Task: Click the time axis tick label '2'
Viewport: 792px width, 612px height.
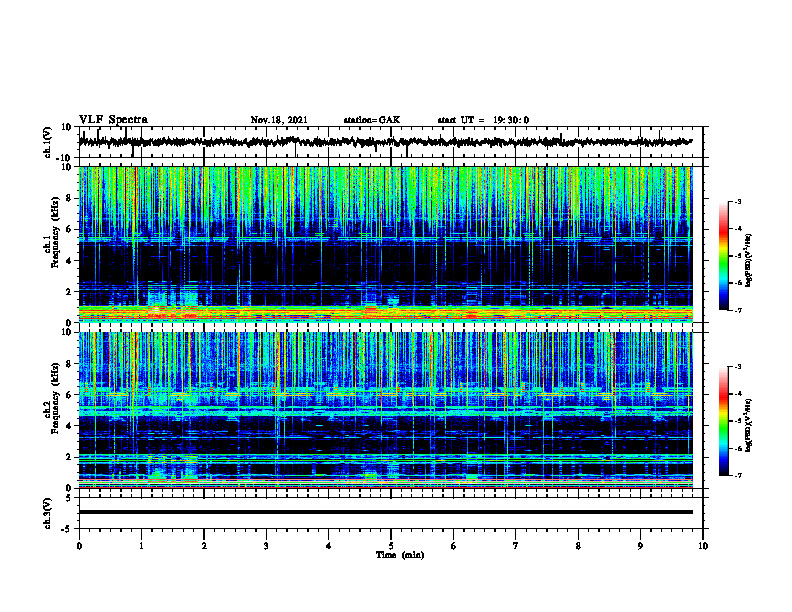Action: (204, 546)
